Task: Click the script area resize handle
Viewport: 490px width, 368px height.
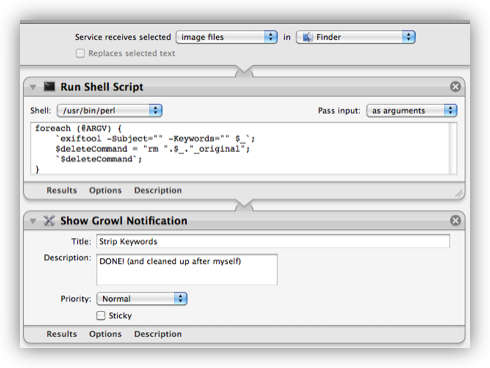Action: pos(459,193)
